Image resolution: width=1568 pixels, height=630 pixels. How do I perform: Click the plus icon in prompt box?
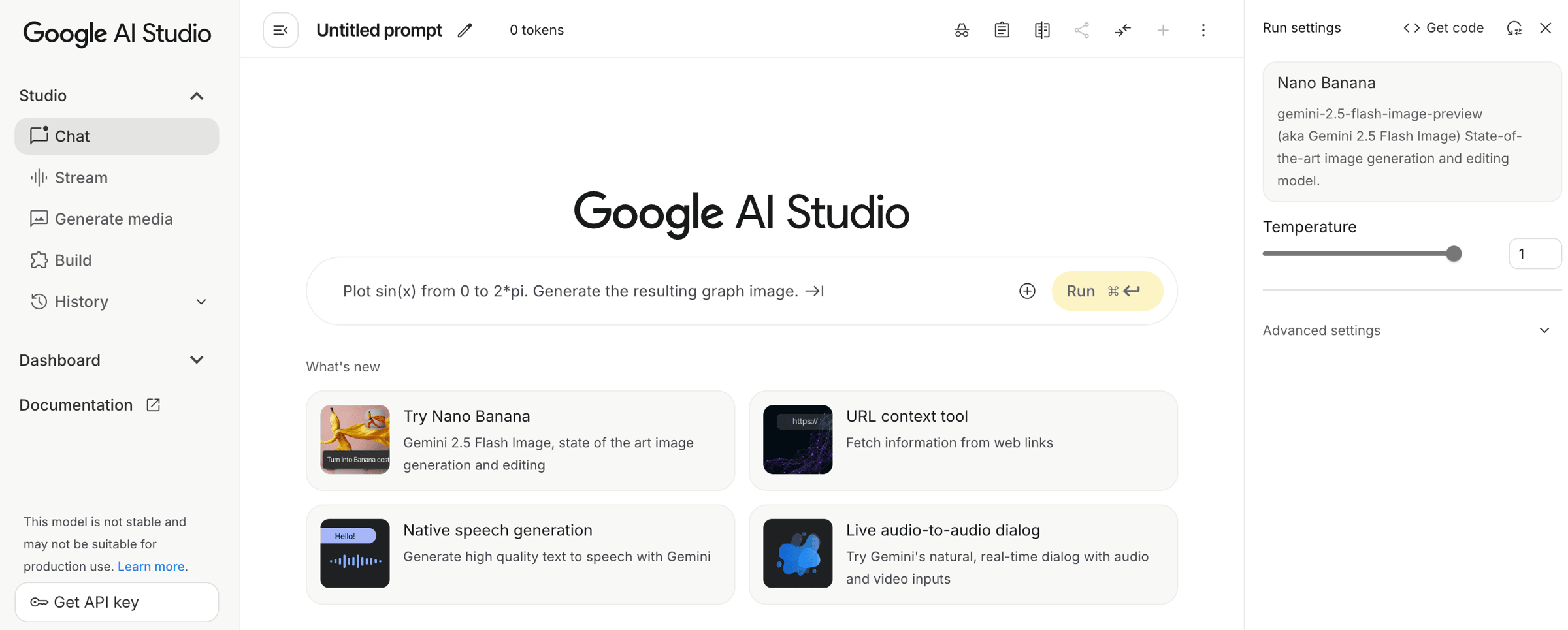tap(1027, 291)
